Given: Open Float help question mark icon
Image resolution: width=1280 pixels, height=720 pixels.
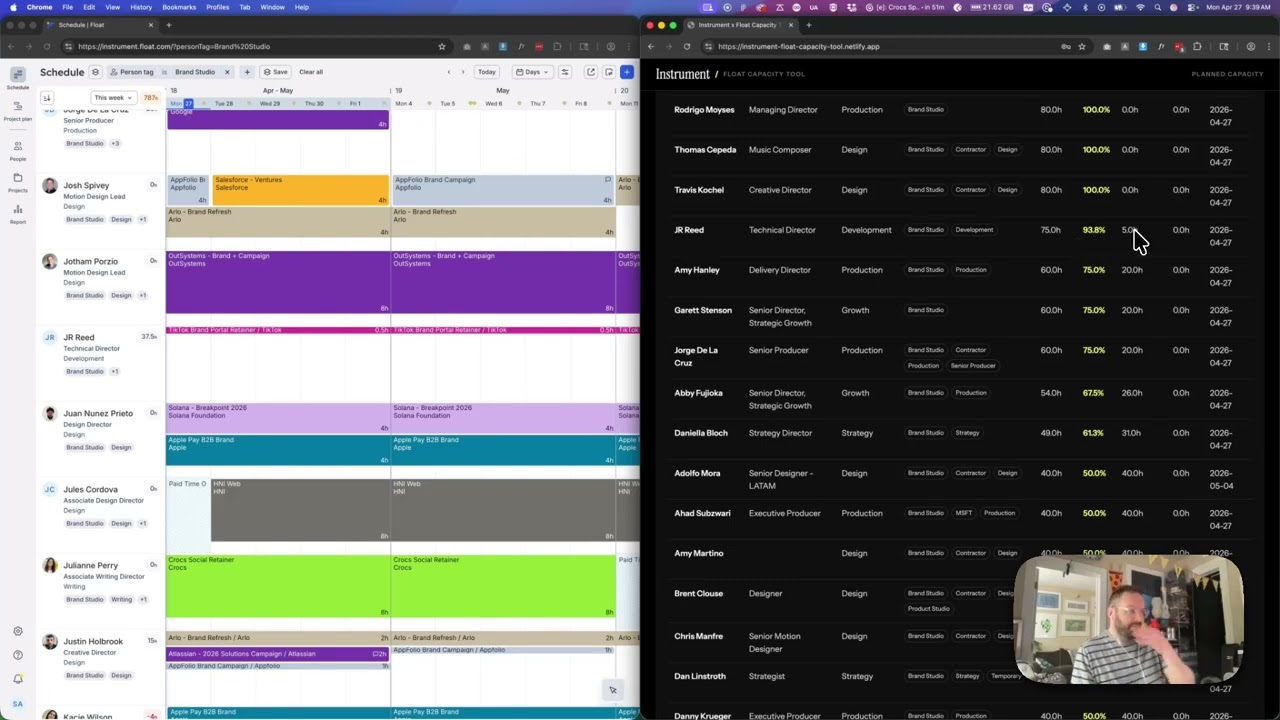Looking at the screenshot, I should [x=18, y=655].
